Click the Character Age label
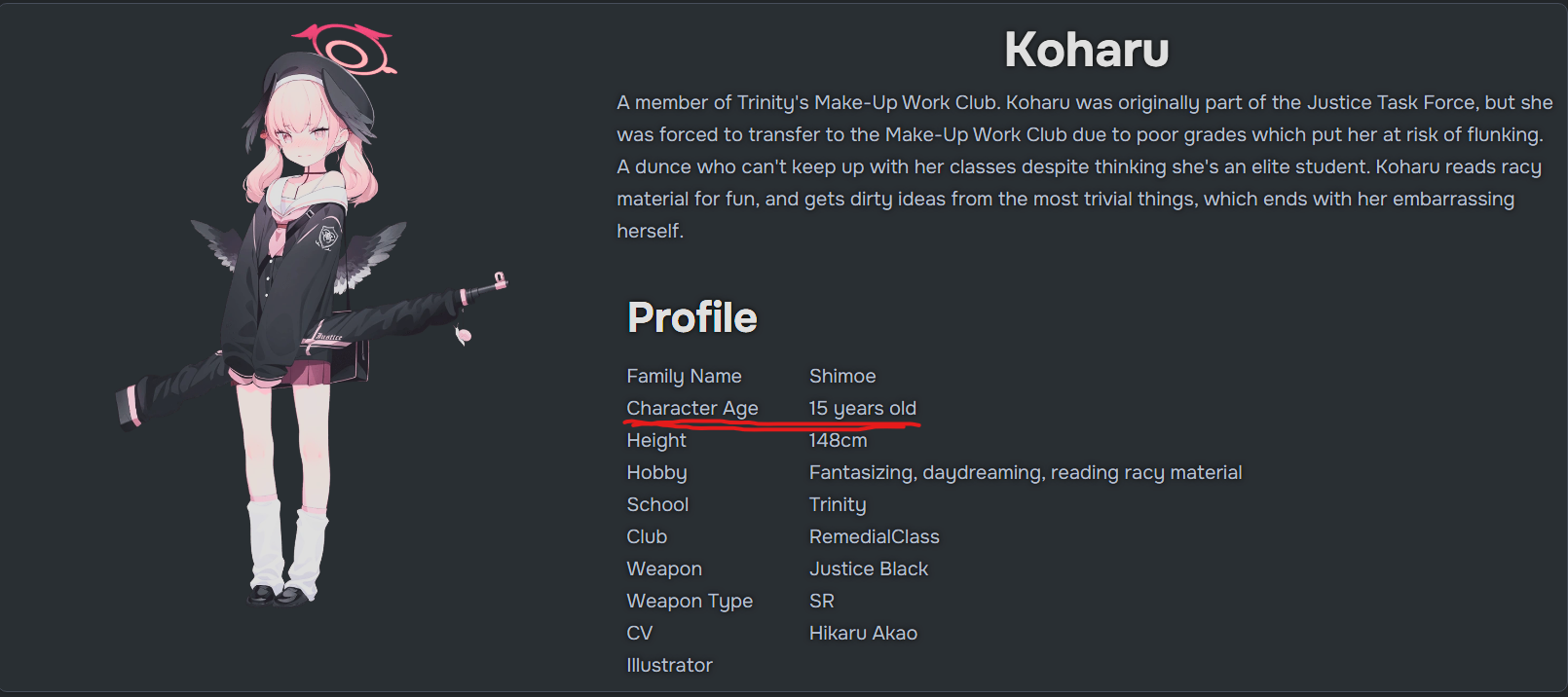The width and height of the screenshot is (1568, 697). [691, 408]
